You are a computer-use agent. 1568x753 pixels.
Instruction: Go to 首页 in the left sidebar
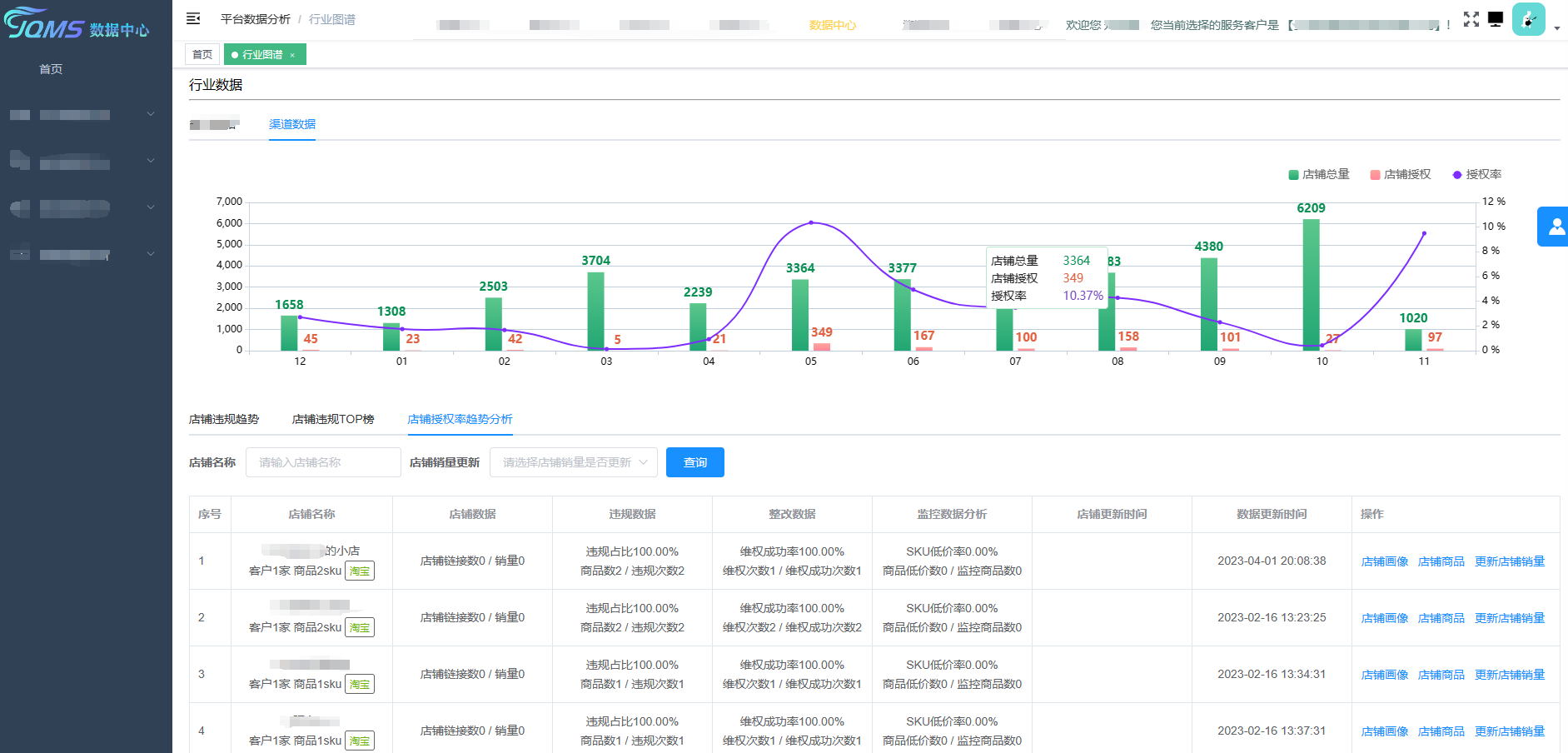(51, 69)
